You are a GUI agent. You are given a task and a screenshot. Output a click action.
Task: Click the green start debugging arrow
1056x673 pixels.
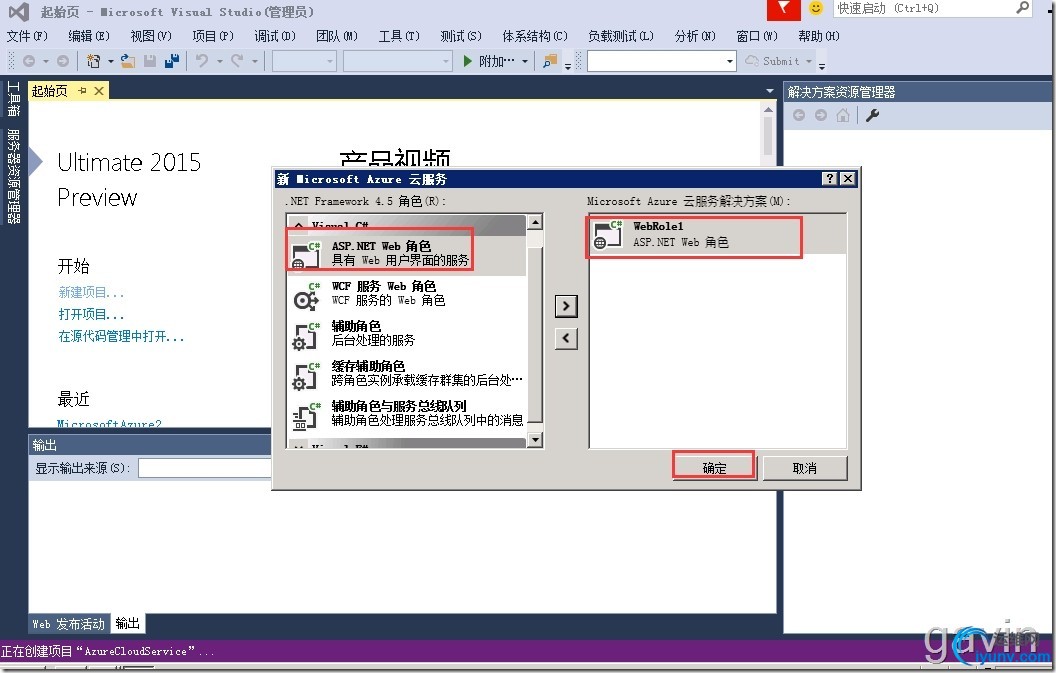click(x=467, y=61)
